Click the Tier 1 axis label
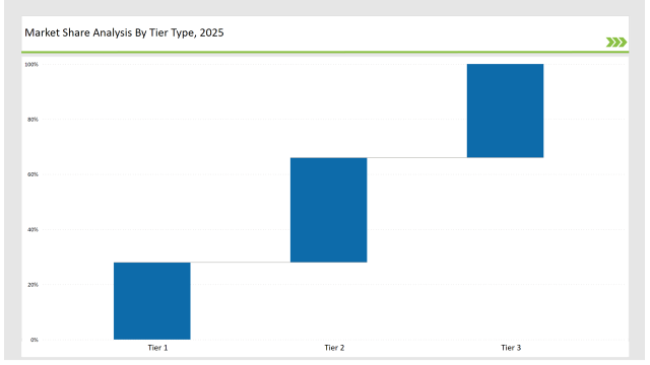The width and height of the screenshot is (650, 365). pyautogui.click(x=158, y=348)
